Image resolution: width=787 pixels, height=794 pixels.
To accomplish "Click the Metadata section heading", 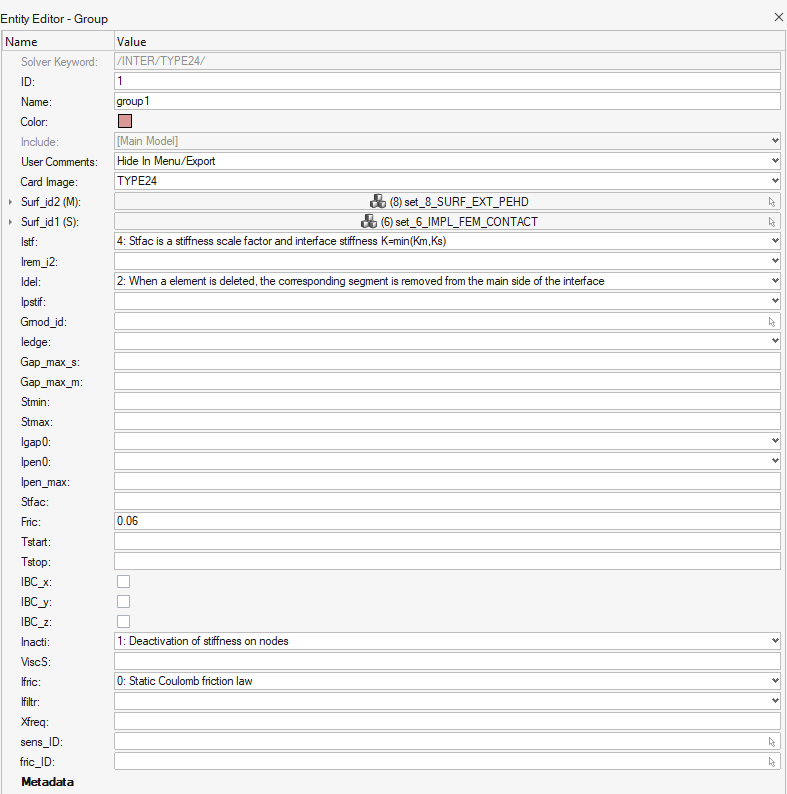I will [x=48, y=782].
